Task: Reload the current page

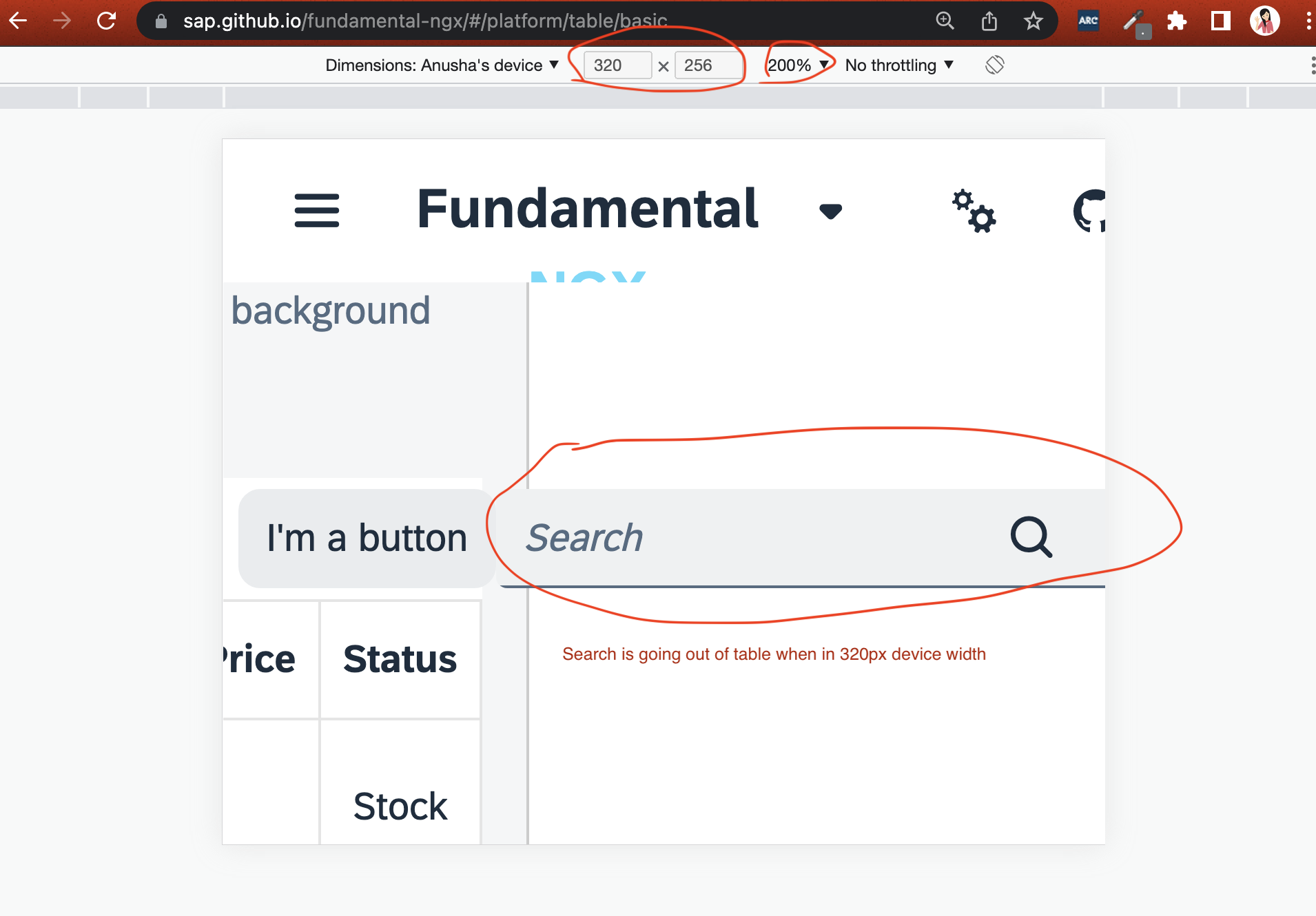Action: [107, 20]
